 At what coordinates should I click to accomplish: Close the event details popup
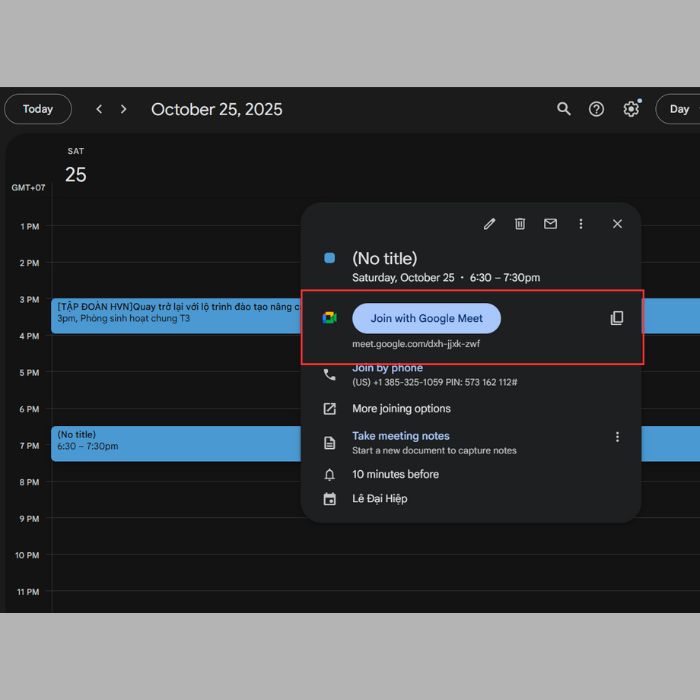click(617, 224)
